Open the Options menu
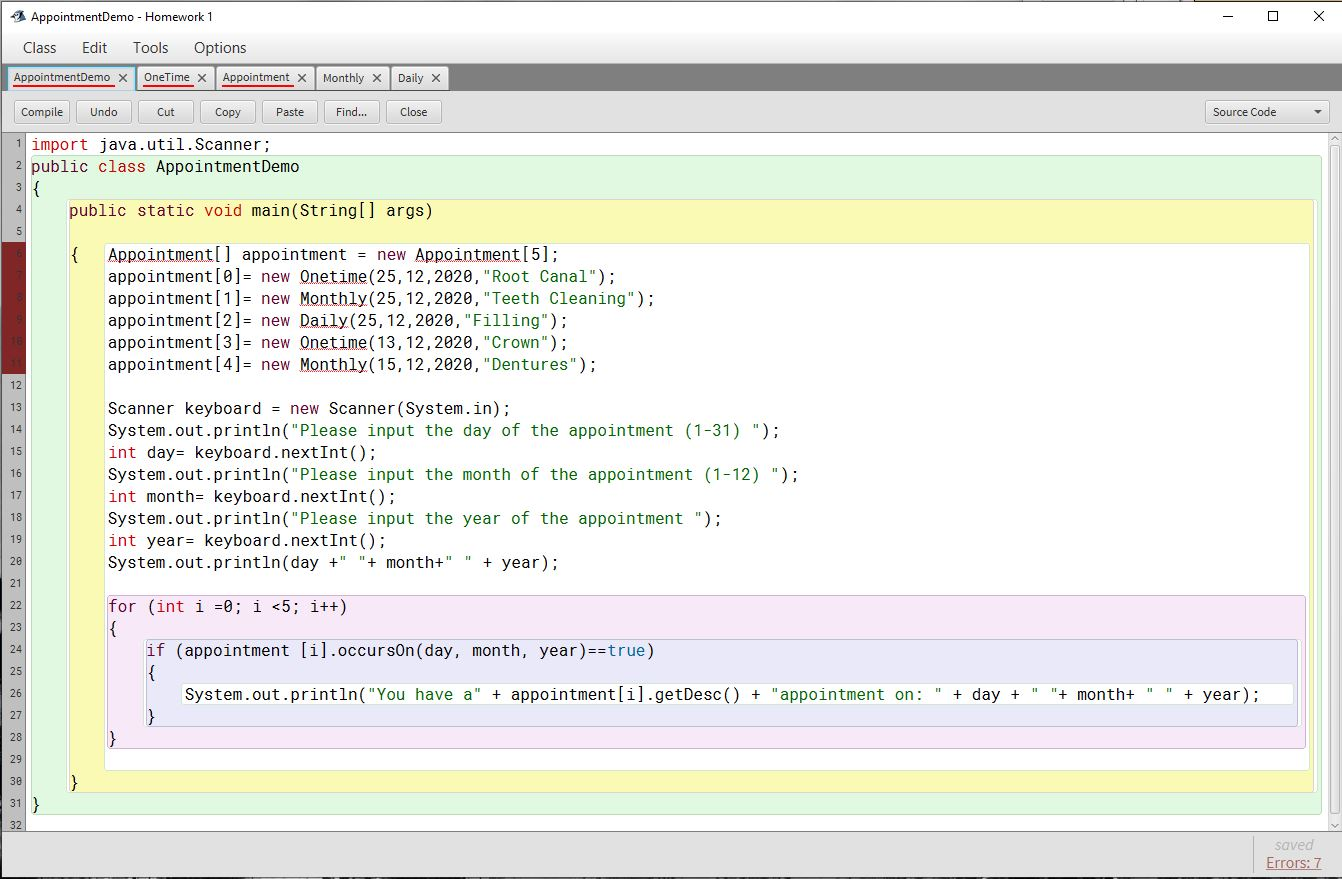The image size is (1342, 879). [220, 48]
